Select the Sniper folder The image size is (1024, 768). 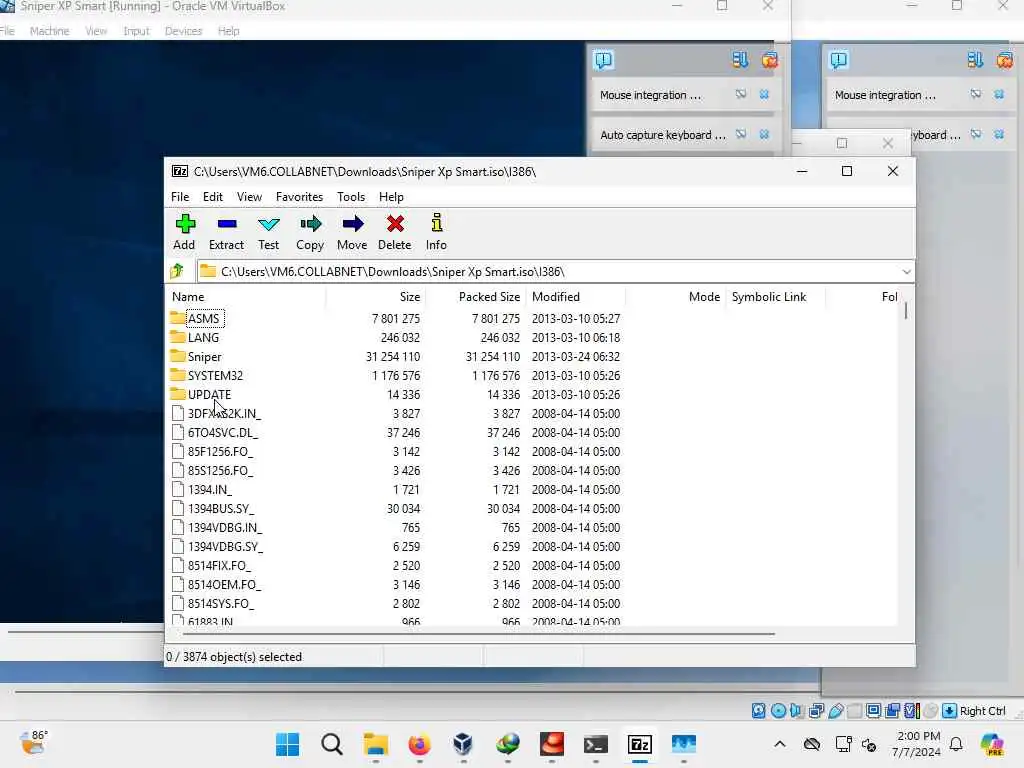click(204, 357)
